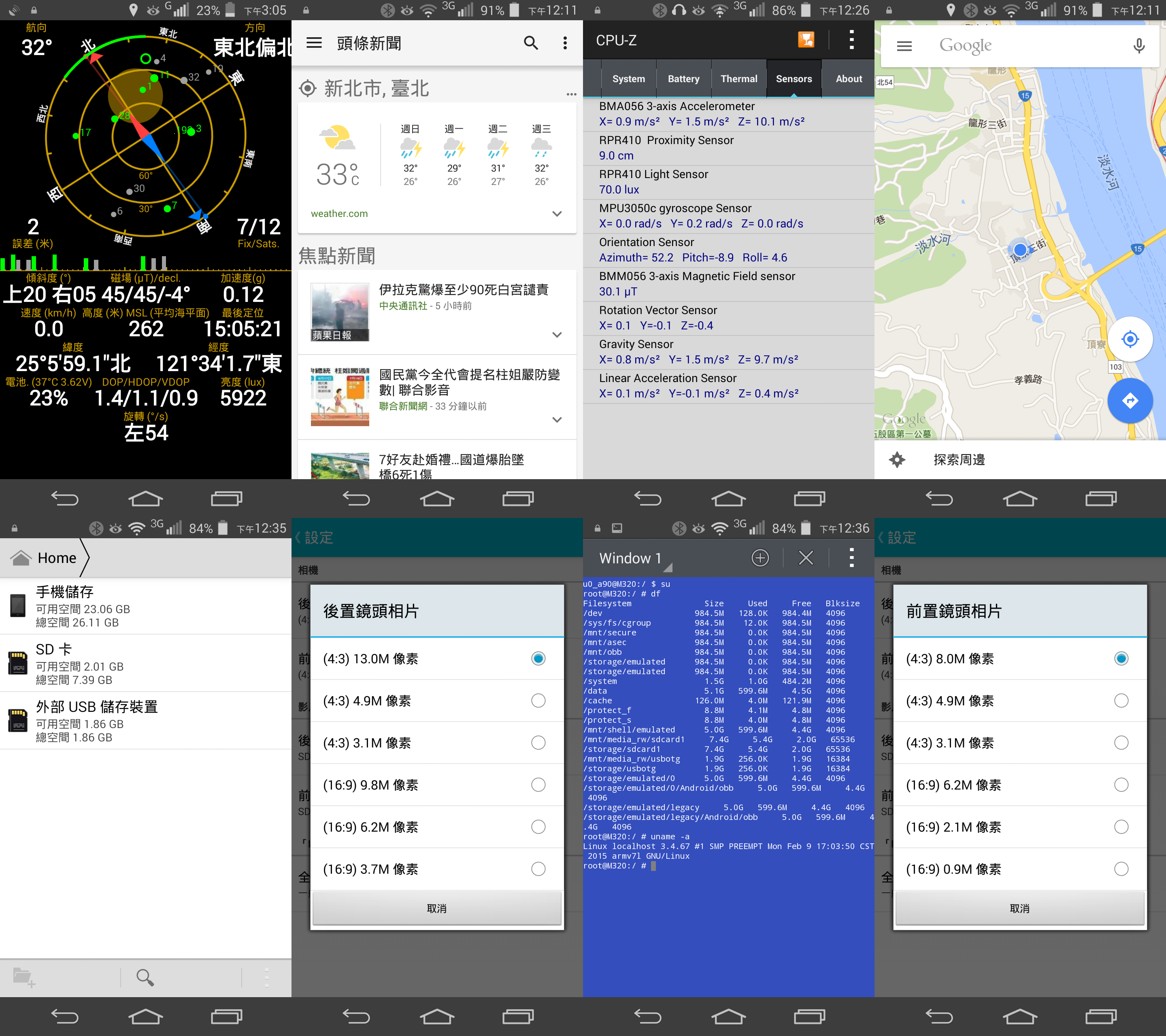Tap the BMA056 3-axis Accelerometer sensor row

(728, 114)
